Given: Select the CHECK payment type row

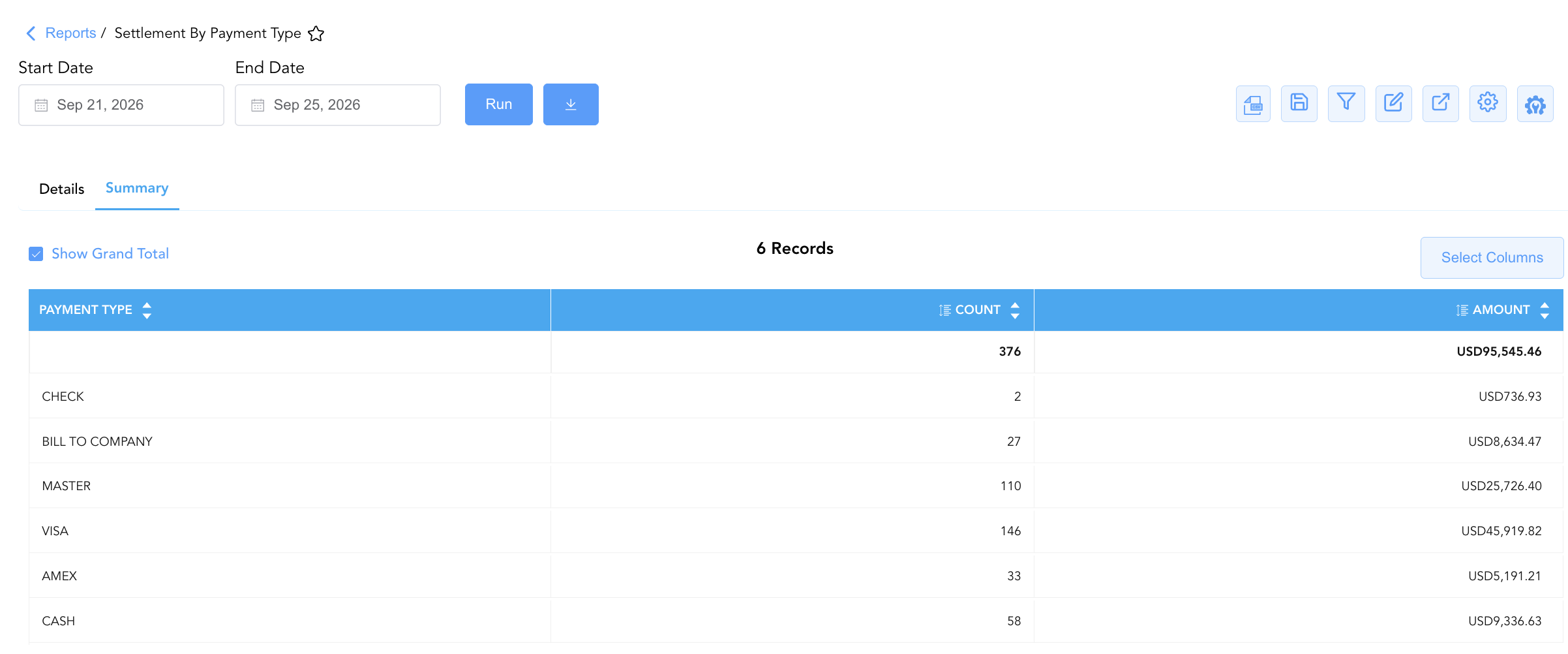Looking at the screenshot, I should click(796, 396).
